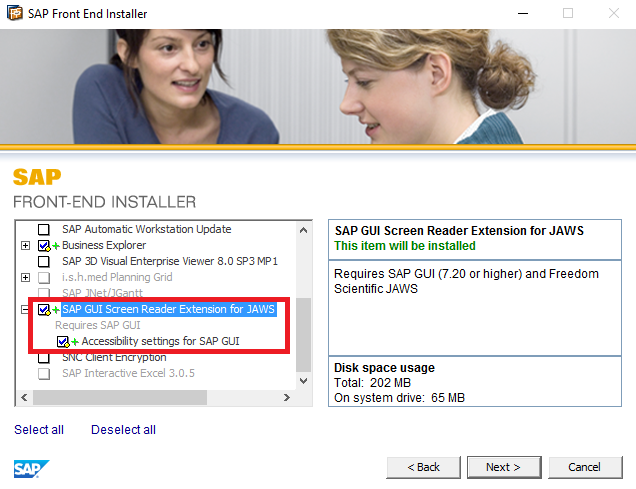The image size is (636, 489).
Task: Click 'This item will be installed' text
Action: [405, 246]
